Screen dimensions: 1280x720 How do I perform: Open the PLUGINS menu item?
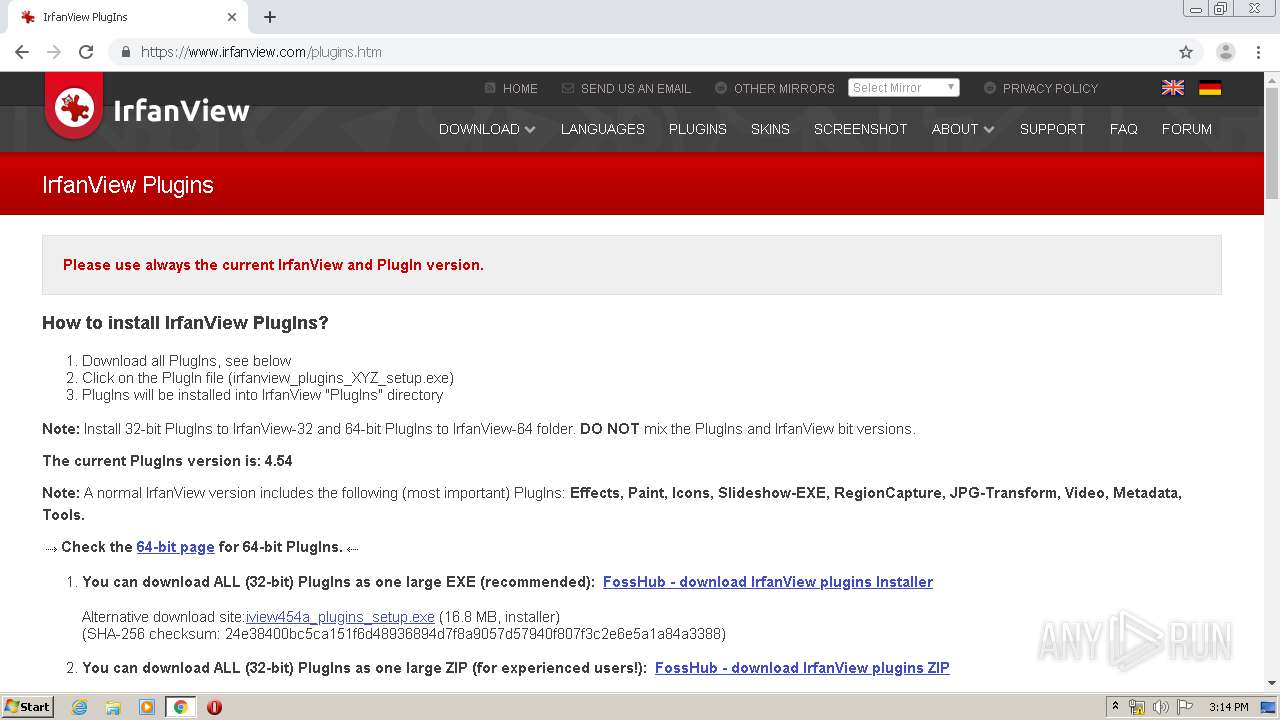pos(697,129)
